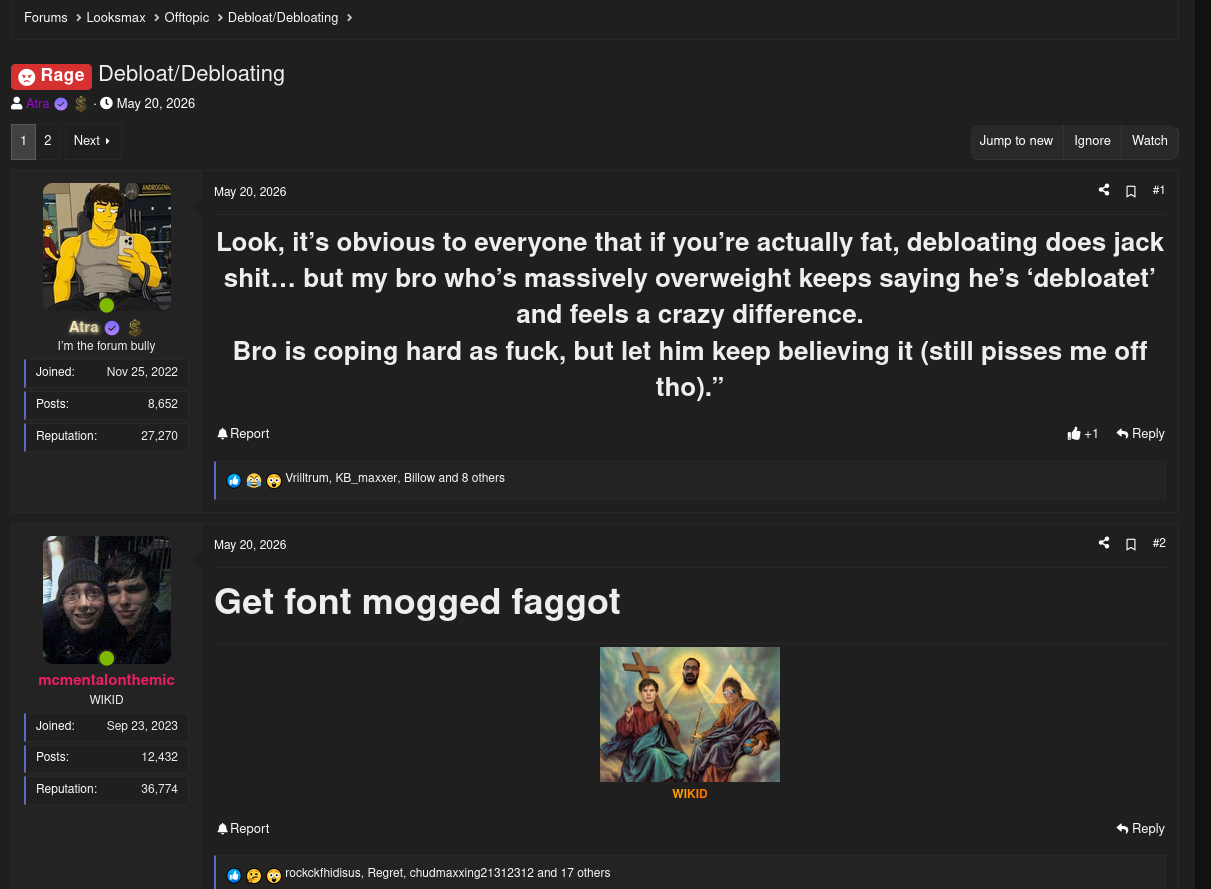Click Atra's Reputation 27,270
Image resolution: width=1211 pixels, height=889 pixels.
(x=160, y=437)
